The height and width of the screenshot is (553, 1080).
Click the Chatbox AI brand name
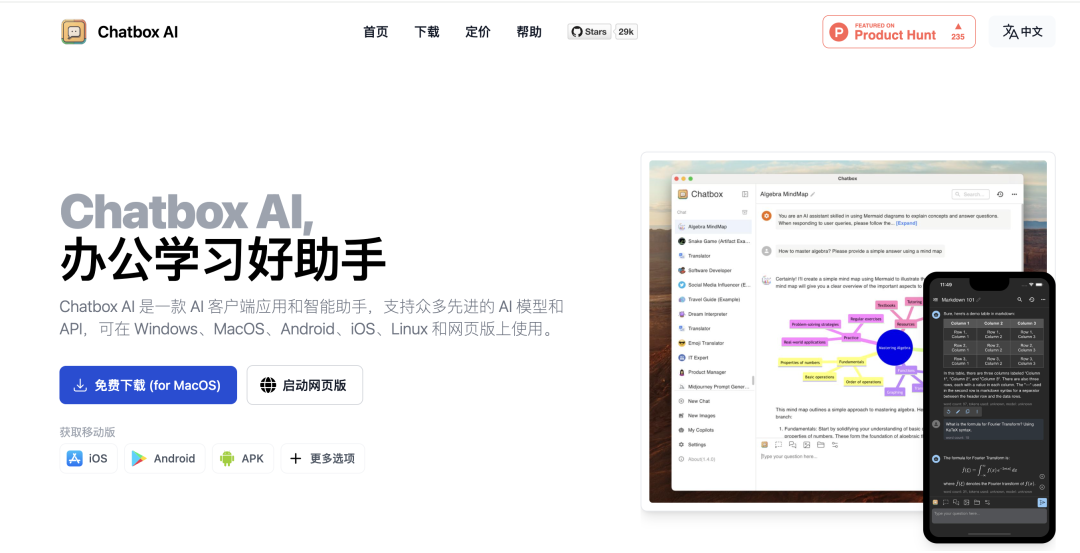click(138, 32)
